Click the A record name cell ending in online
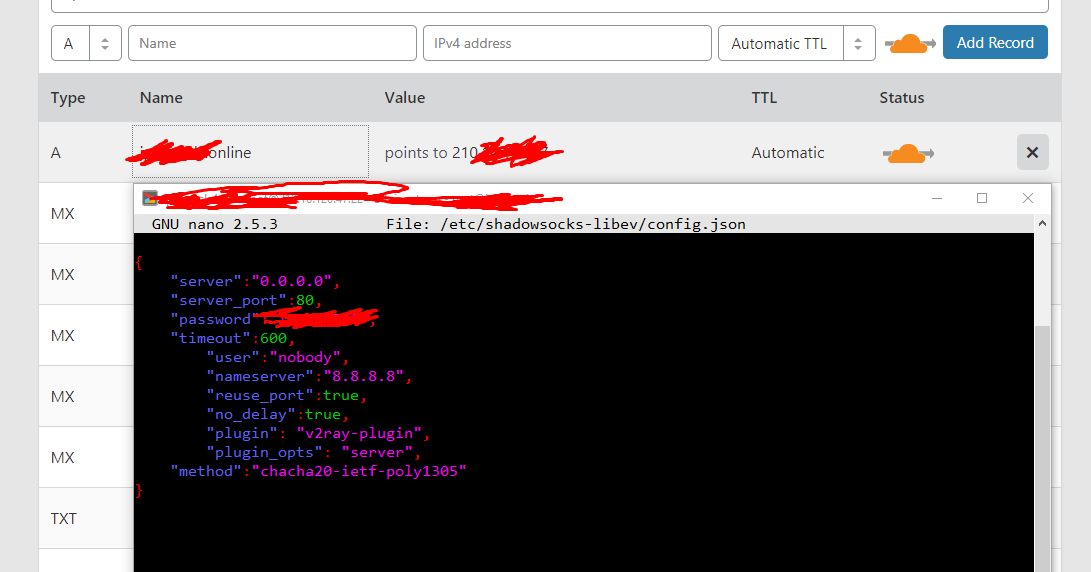The width and height of the screenshot is (1091, 572). [250, 152]
